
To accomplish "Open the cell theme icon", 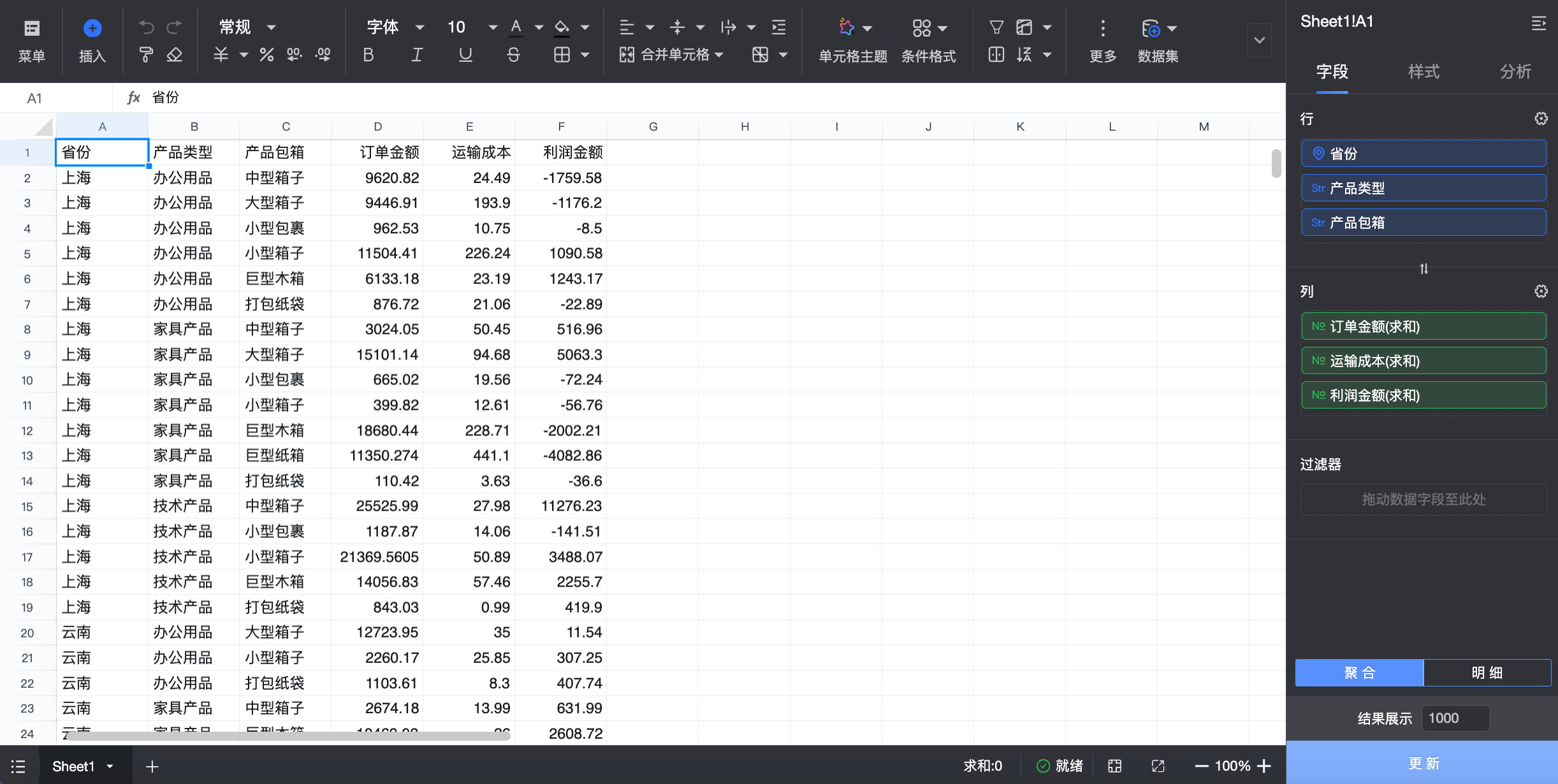I will coord(847,27).
